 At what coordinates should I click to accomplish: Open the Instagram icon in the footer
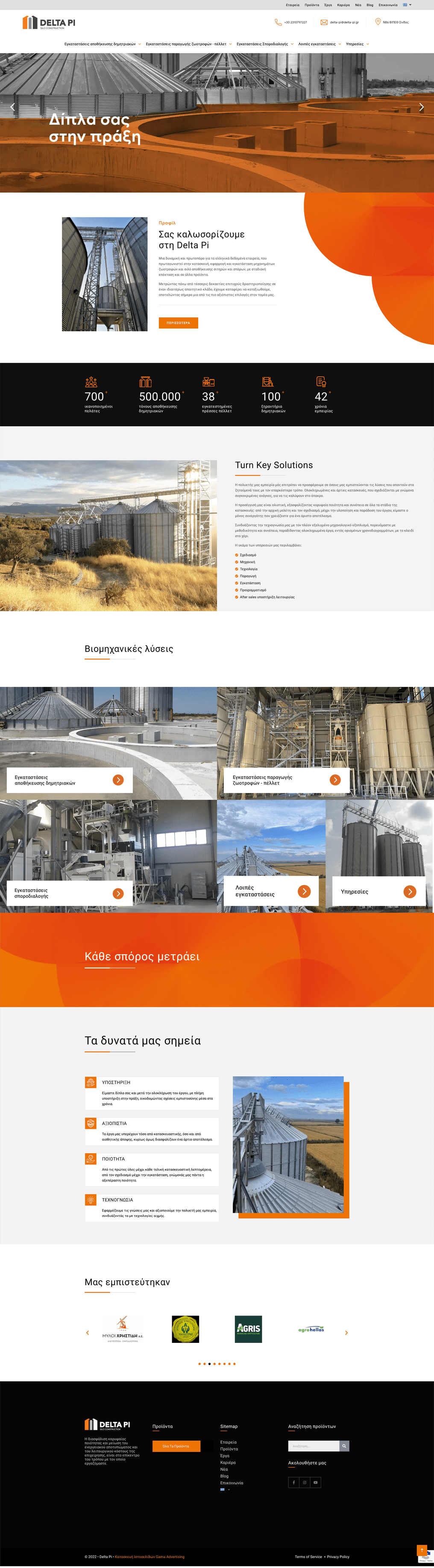304,1482
